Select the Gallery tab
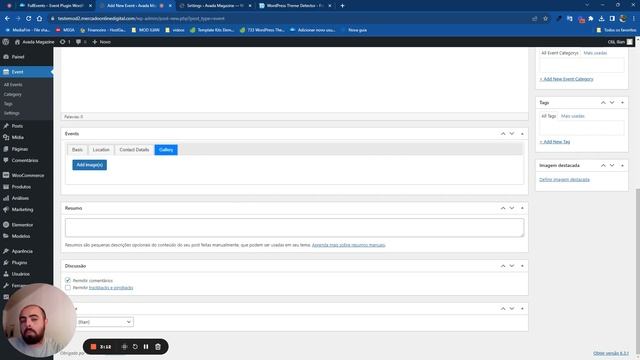 [x=166, y=150]
